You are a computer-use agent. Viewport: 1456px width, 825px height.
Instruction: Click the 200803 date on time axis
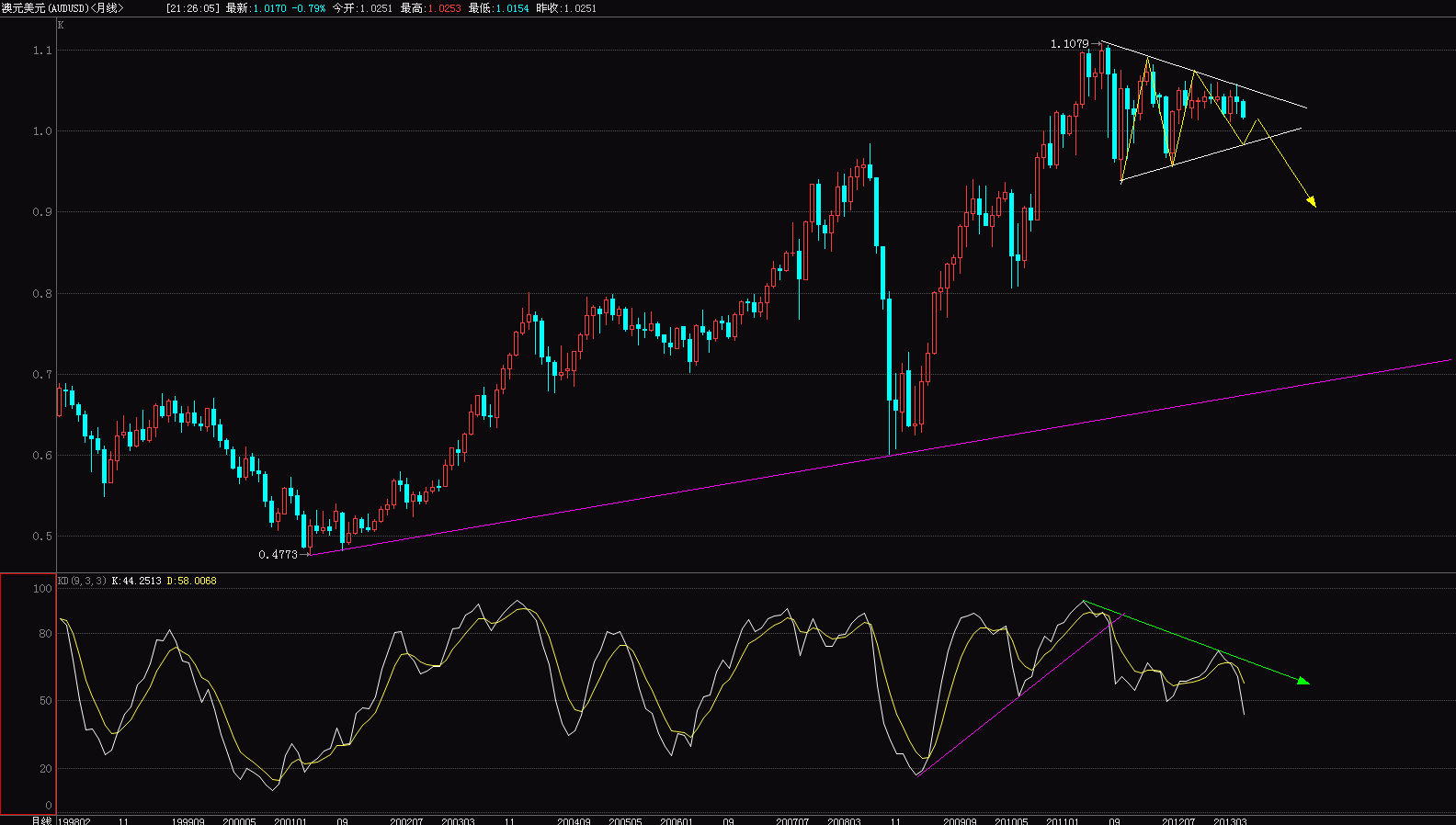[x=844, y=820]
